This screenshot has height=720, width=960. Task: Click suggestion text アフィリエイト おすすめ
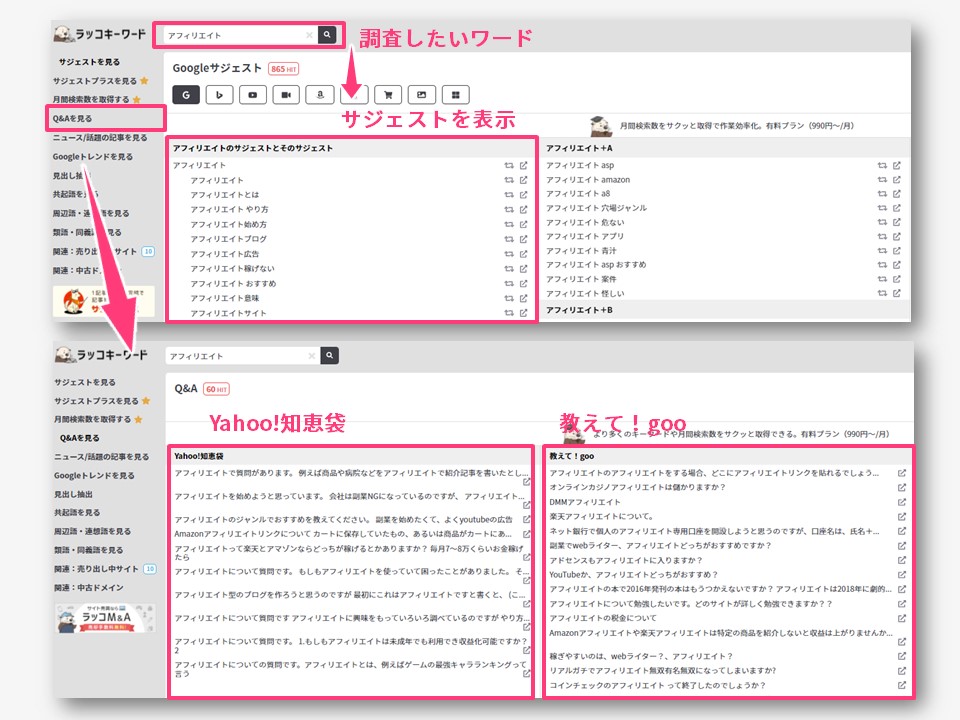pos(233,284)
